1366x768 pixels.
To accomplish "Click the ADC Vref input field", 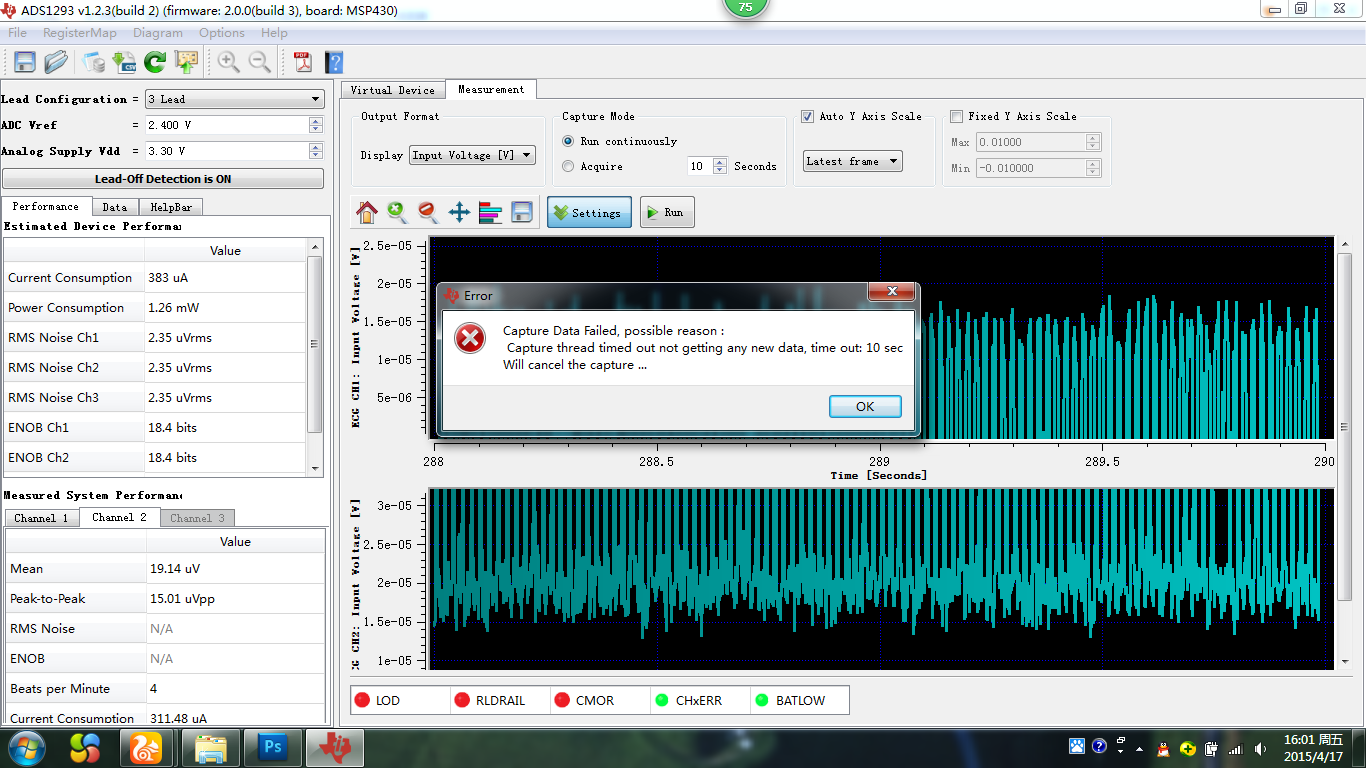I will click(227, 125).
